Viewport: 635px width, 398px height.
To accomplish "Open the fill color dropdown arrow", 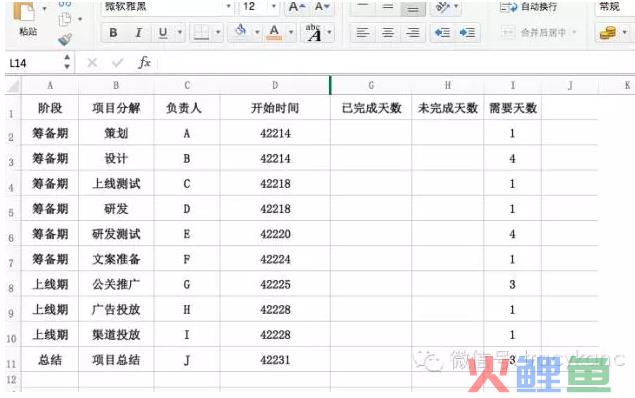I will click(x=257, y=32).
